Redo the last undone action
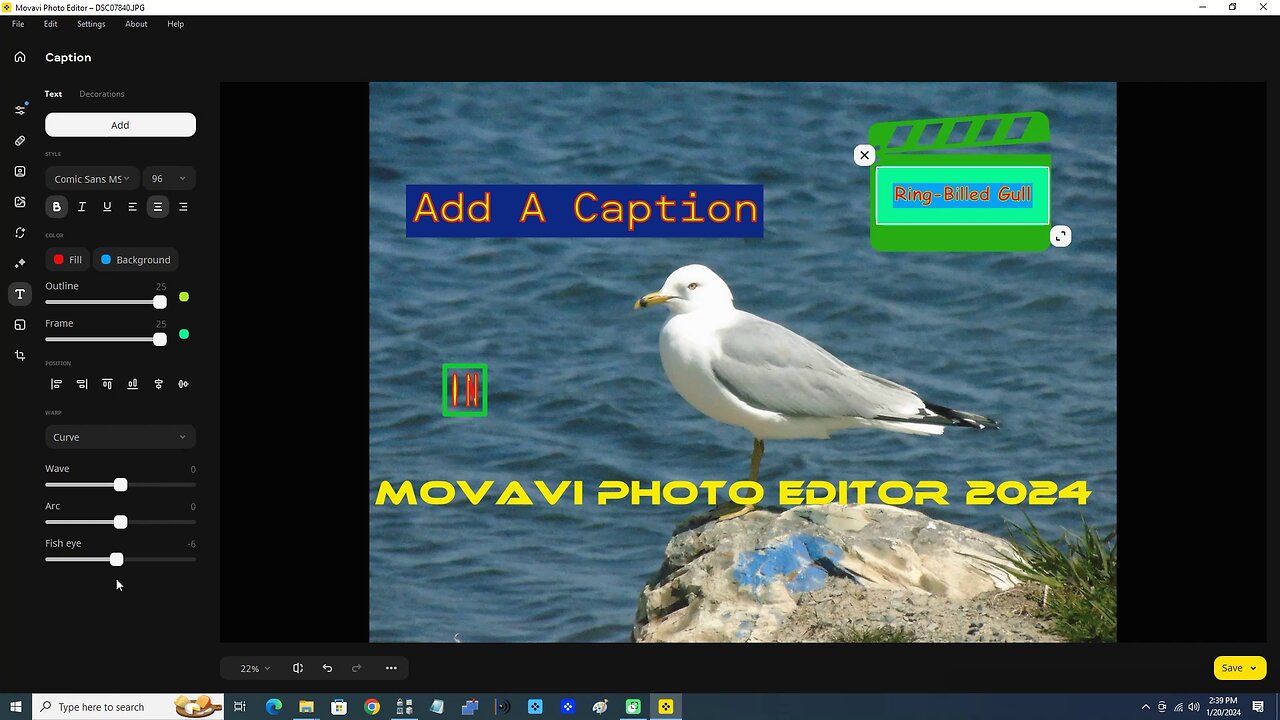 pyautogui.click(x=357, y=668)
